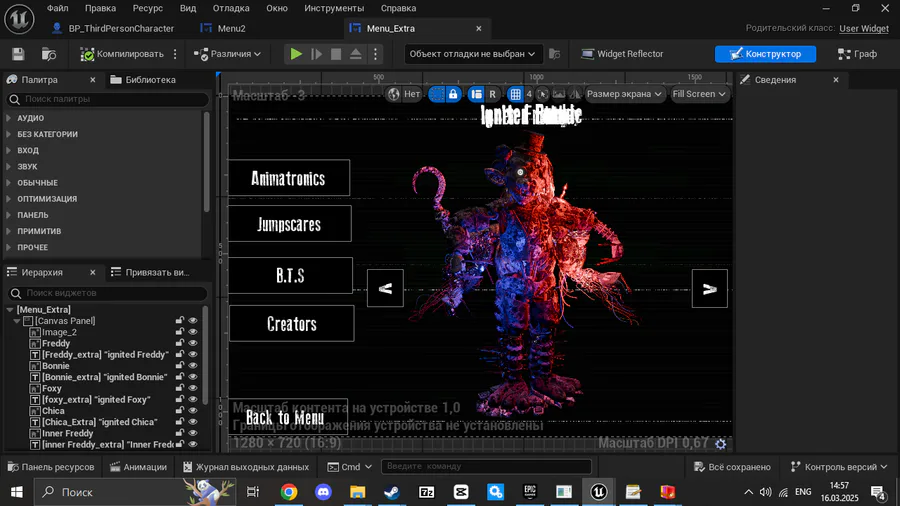Click the save asset floppy icon
900x506 pixels.
pos(18,54)
